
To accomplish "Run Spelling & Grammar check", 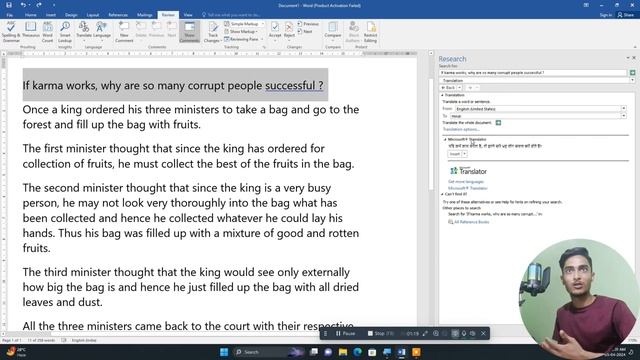I will click(x=11, y=32).
